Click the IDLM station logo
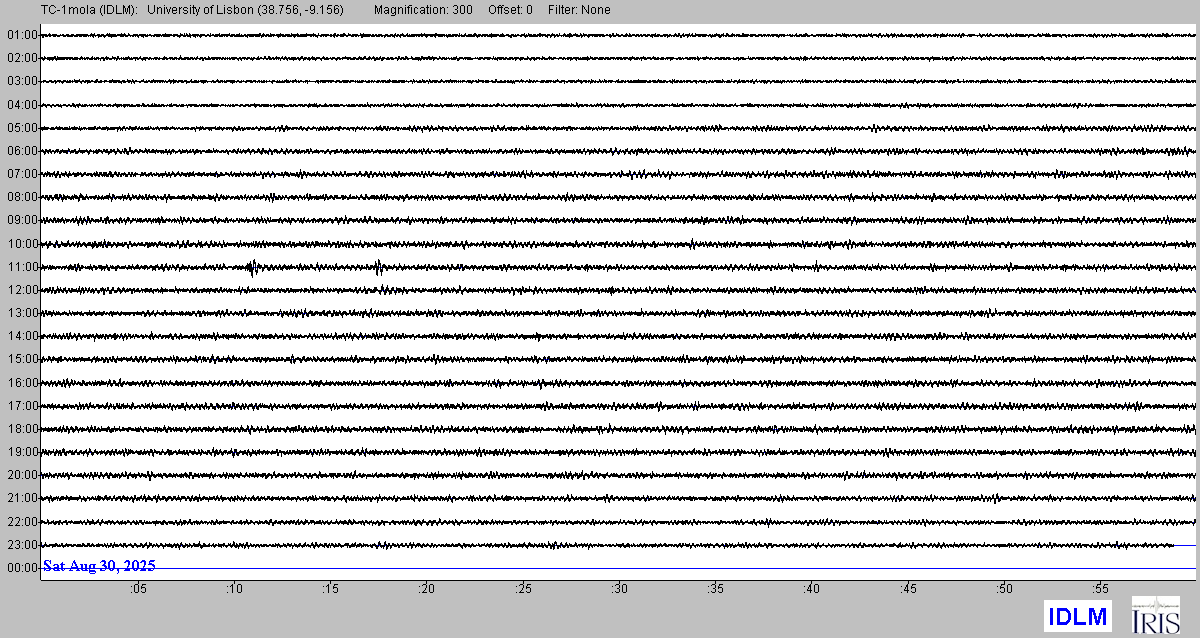1200x638 pixels. [x=1077, y=617]
